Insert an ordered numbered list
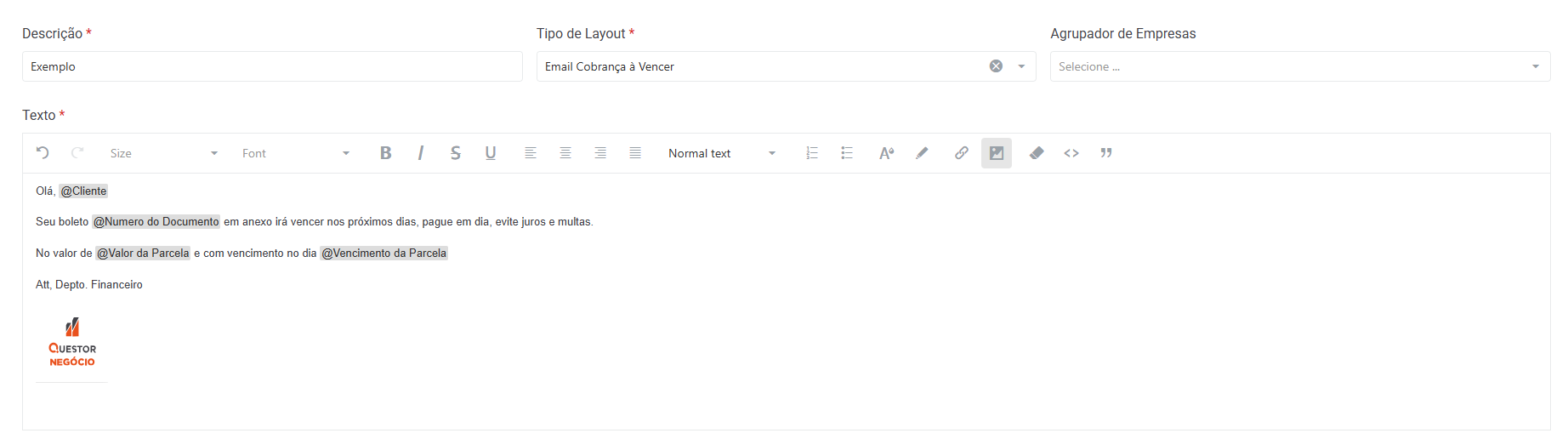This screenshot has width=1568, height=439. (812, 153)
